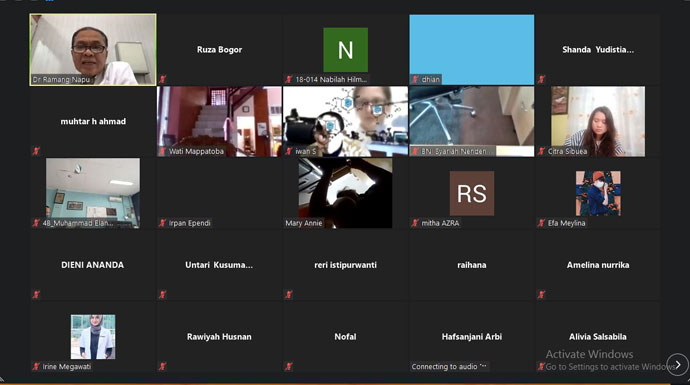Click muted mic icon on DIENI ANANDA tile
690x385 pixels.
point(37,294)
